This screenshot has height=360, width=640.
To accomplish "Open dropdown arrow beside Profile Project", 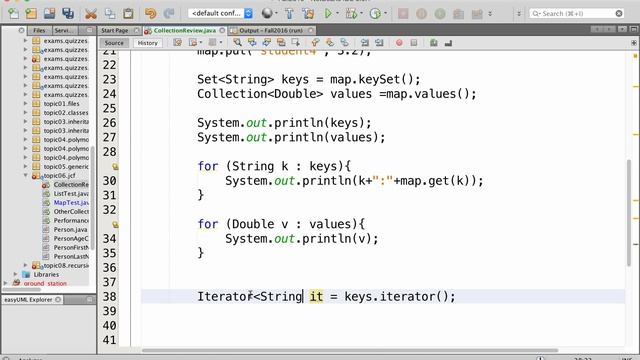I will click(385, 13).
